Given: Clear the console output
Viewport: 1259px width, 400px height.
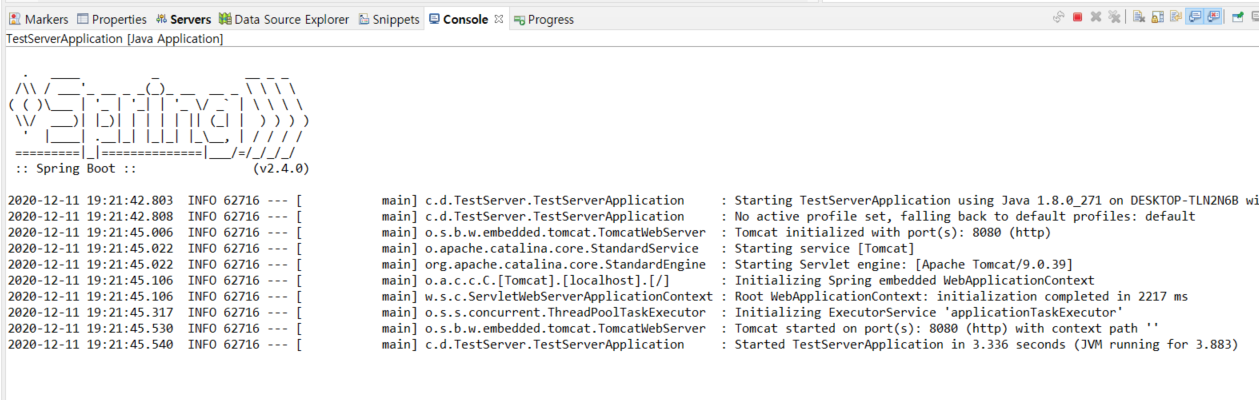Looking at the screenshot, I should point(1139,17).
